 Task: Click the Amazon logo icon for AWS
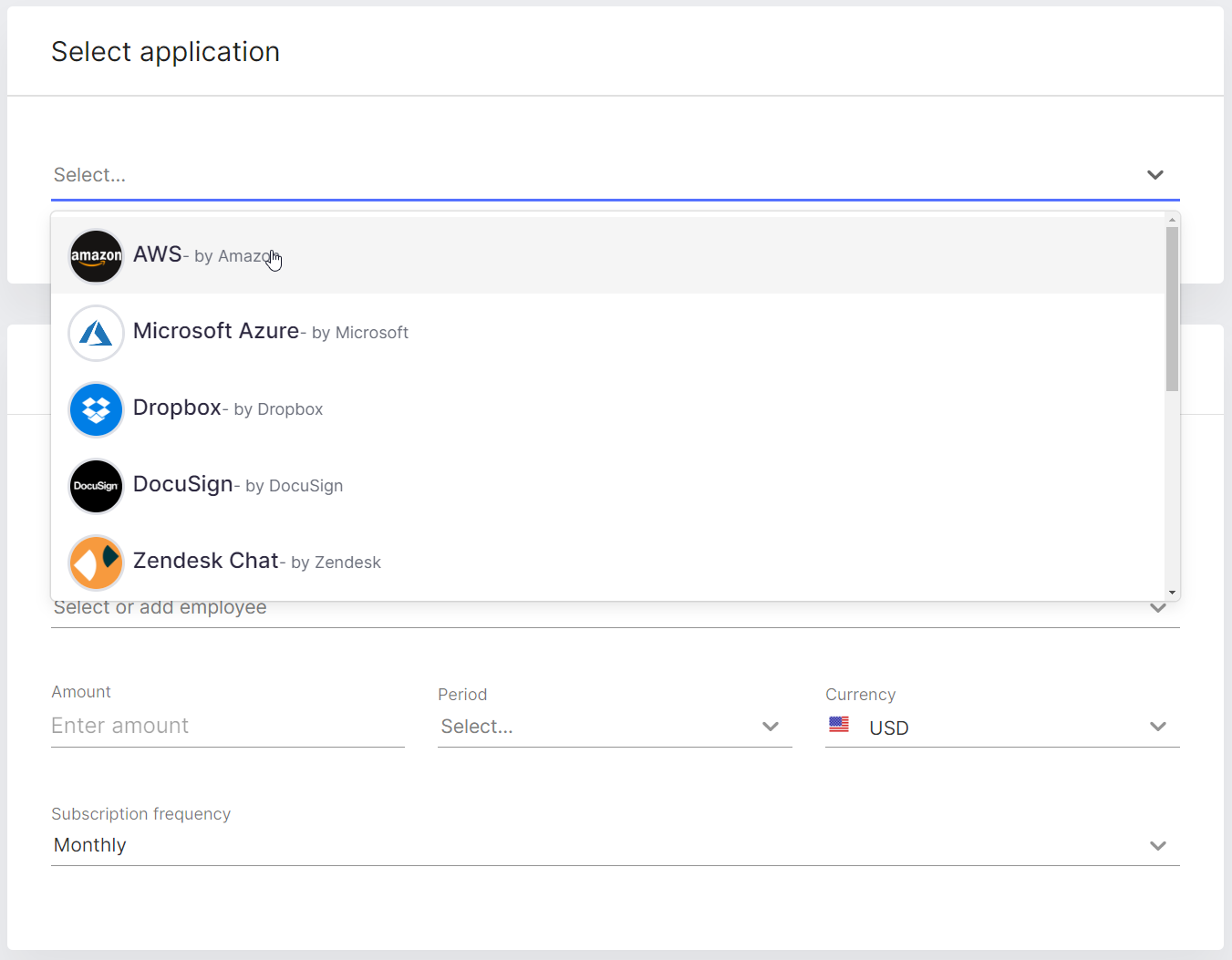(96, 256)
